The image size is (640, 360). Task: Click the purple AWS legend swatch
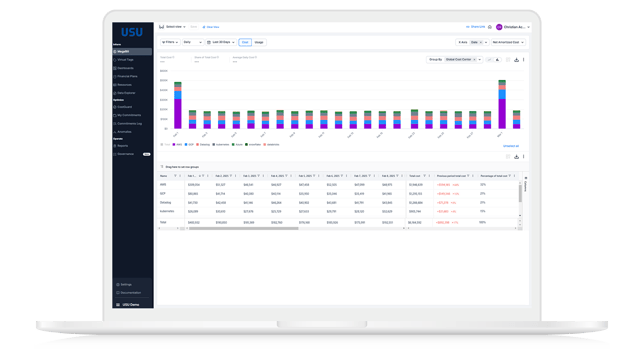tap(174, 144)
